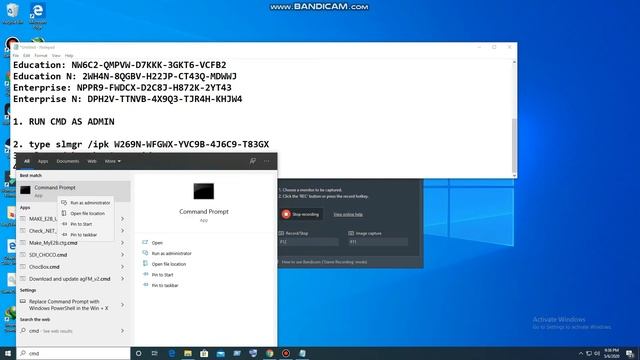Choose Open file location in context menu
Viewport: 640px width, 360px height.
pyautogui.click(x=83, y=213)
